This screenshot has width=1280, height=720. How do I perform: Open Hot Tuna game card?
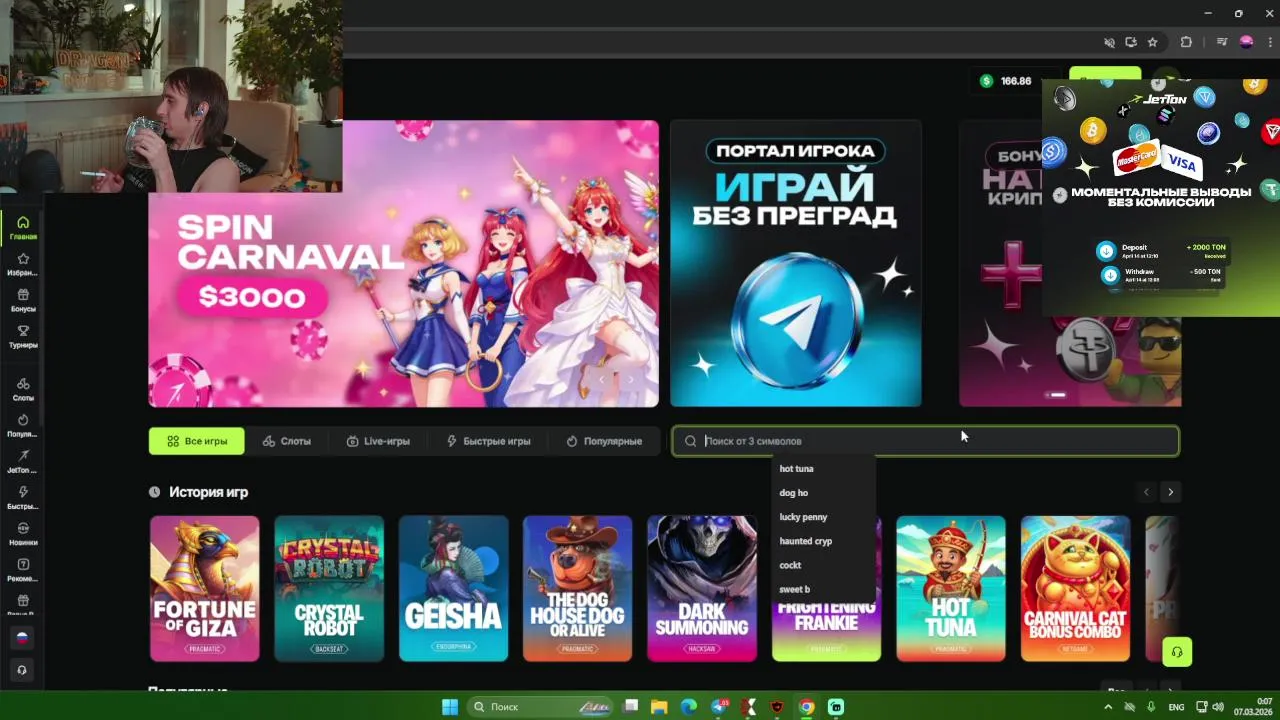(x=950, y=589)
